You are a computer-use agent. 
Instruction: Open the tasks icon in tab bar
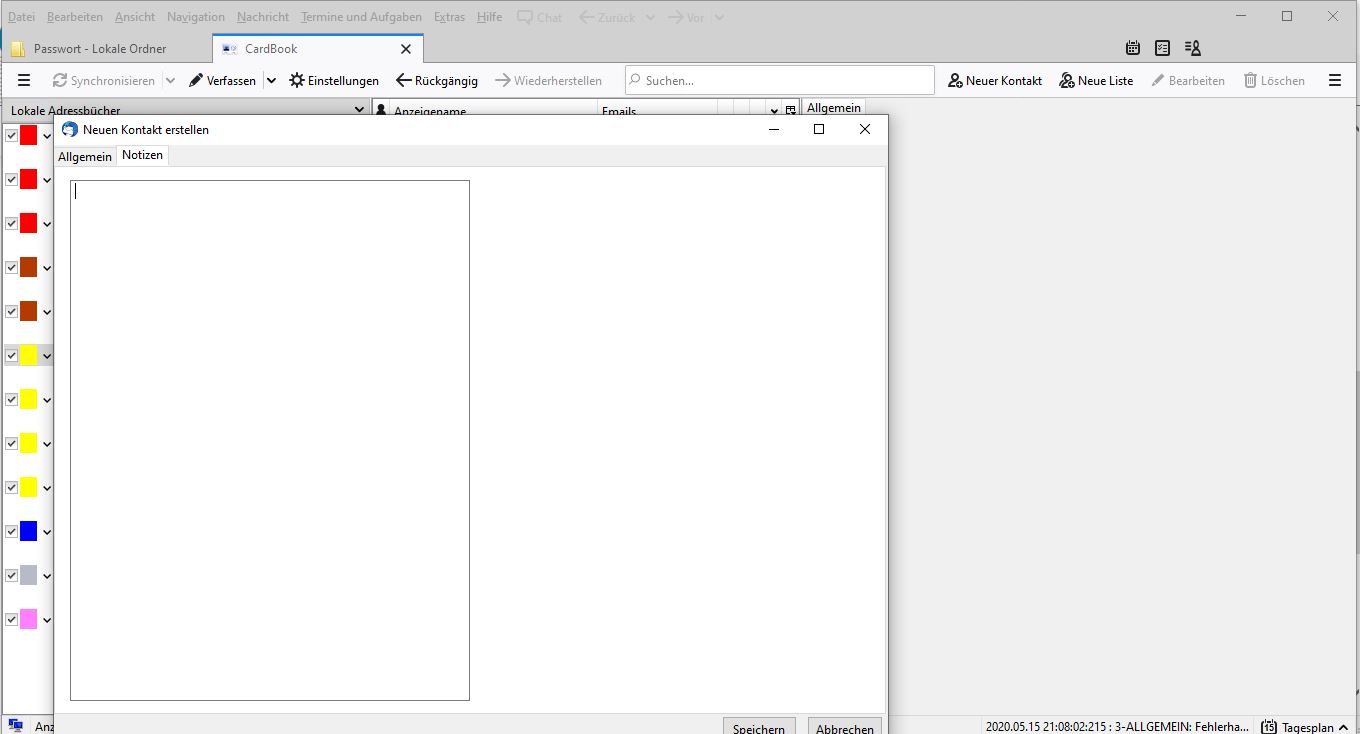(1162, 48)
